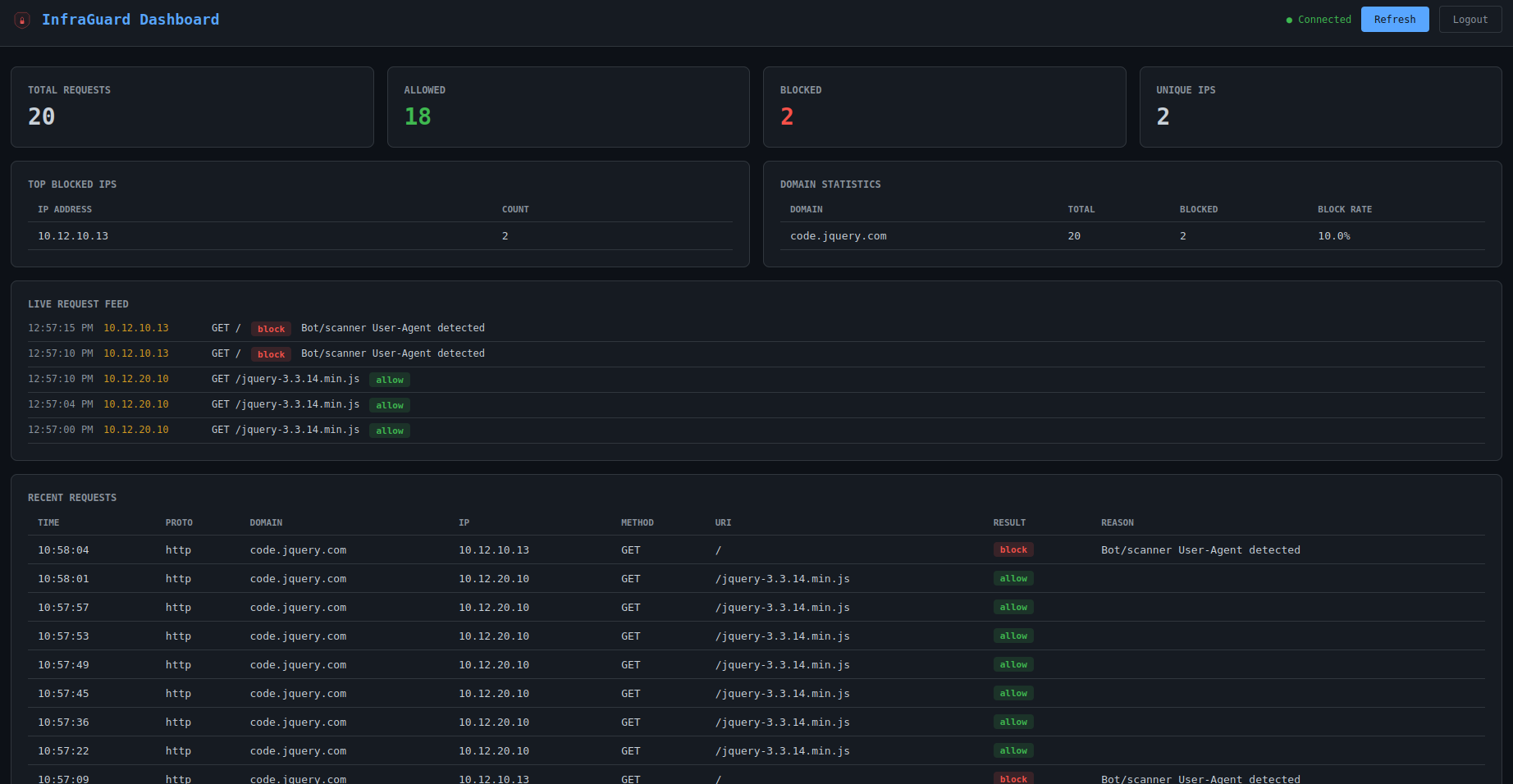This screenshot has width=1513, height=784.
Task: Select the ALLOWED stat card showing 18
Action: tap(568, 107)
